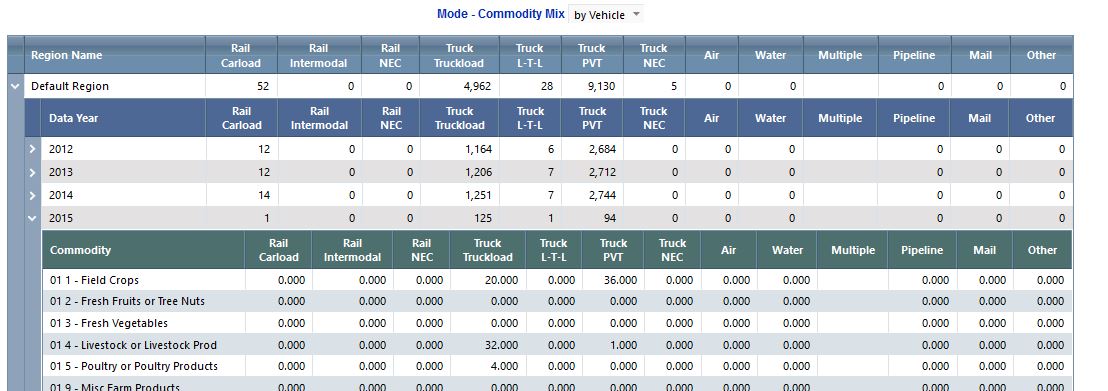Open the "by Vehicle" dropdown
The image size is (1108, 391).
(606, 15)
